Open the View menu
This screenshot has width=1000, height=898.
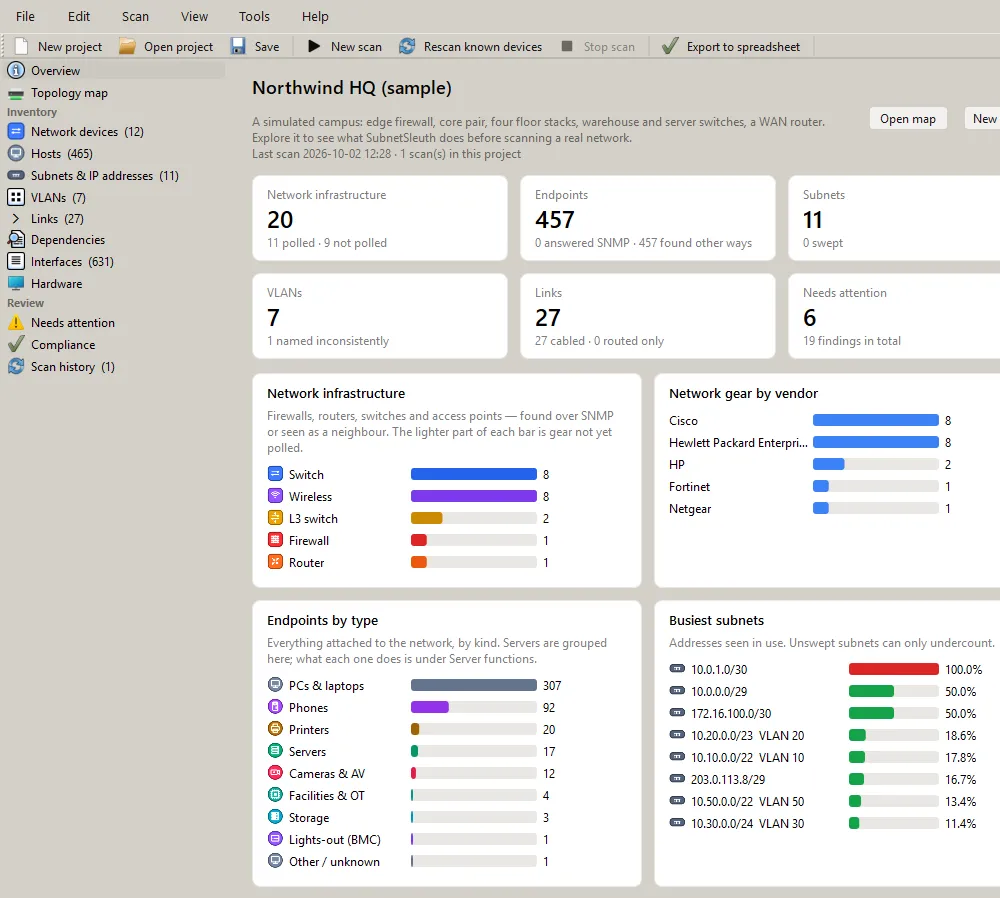click(194, 17)
